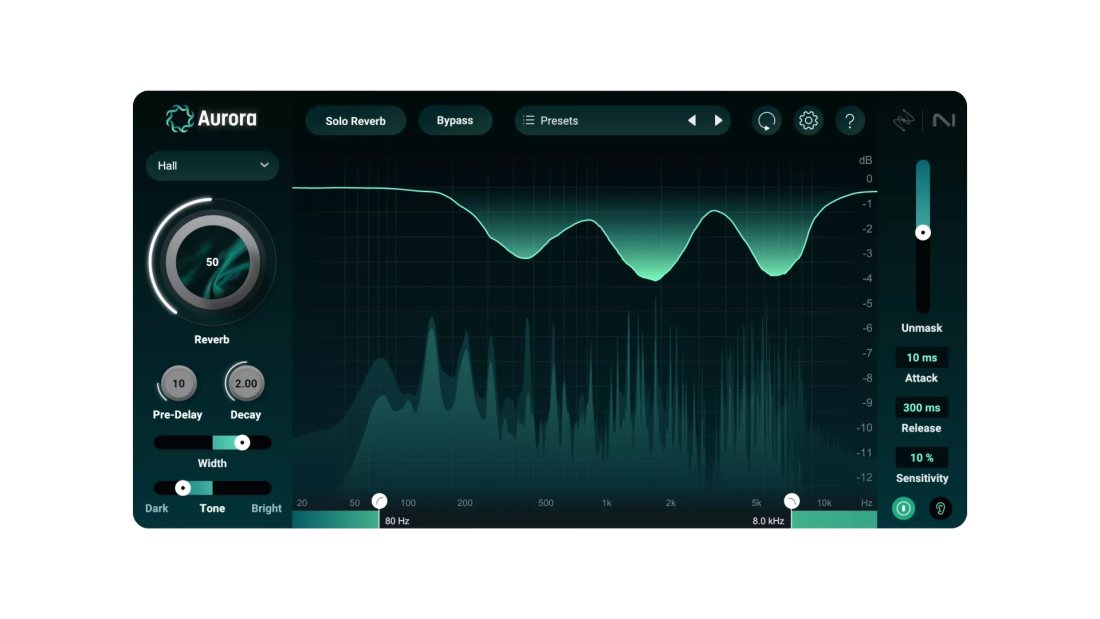
Task: Click the iZotope logo icon
Action: [x=904, y=121]
